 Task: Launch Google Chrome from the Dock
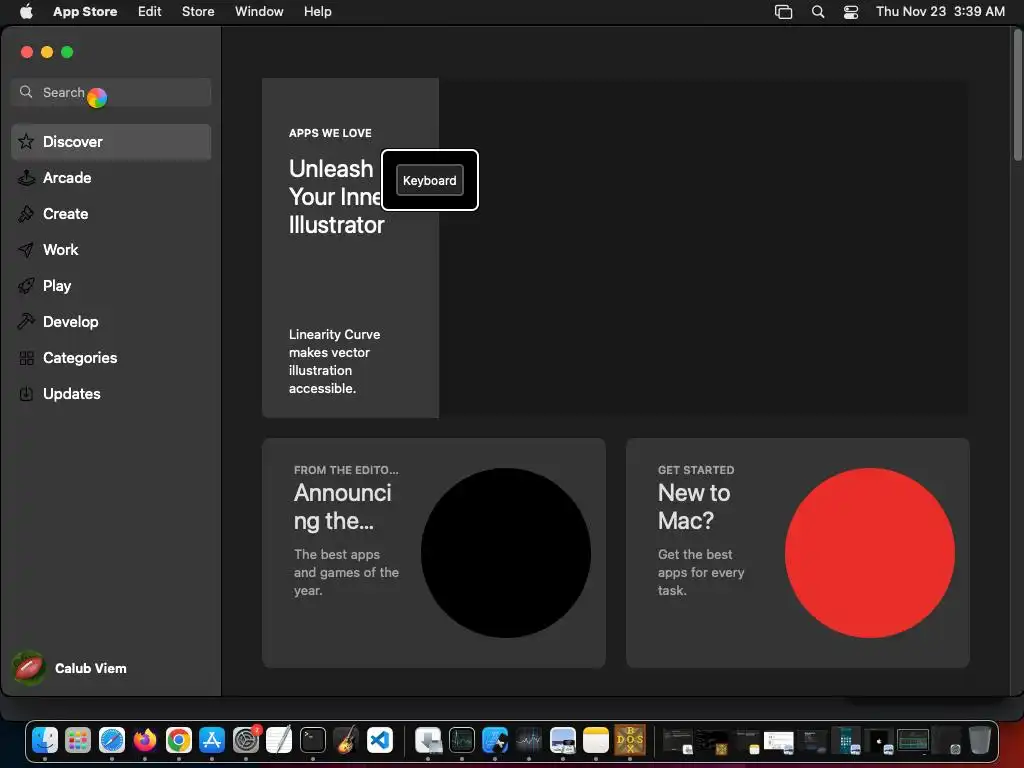pos(178,740)
